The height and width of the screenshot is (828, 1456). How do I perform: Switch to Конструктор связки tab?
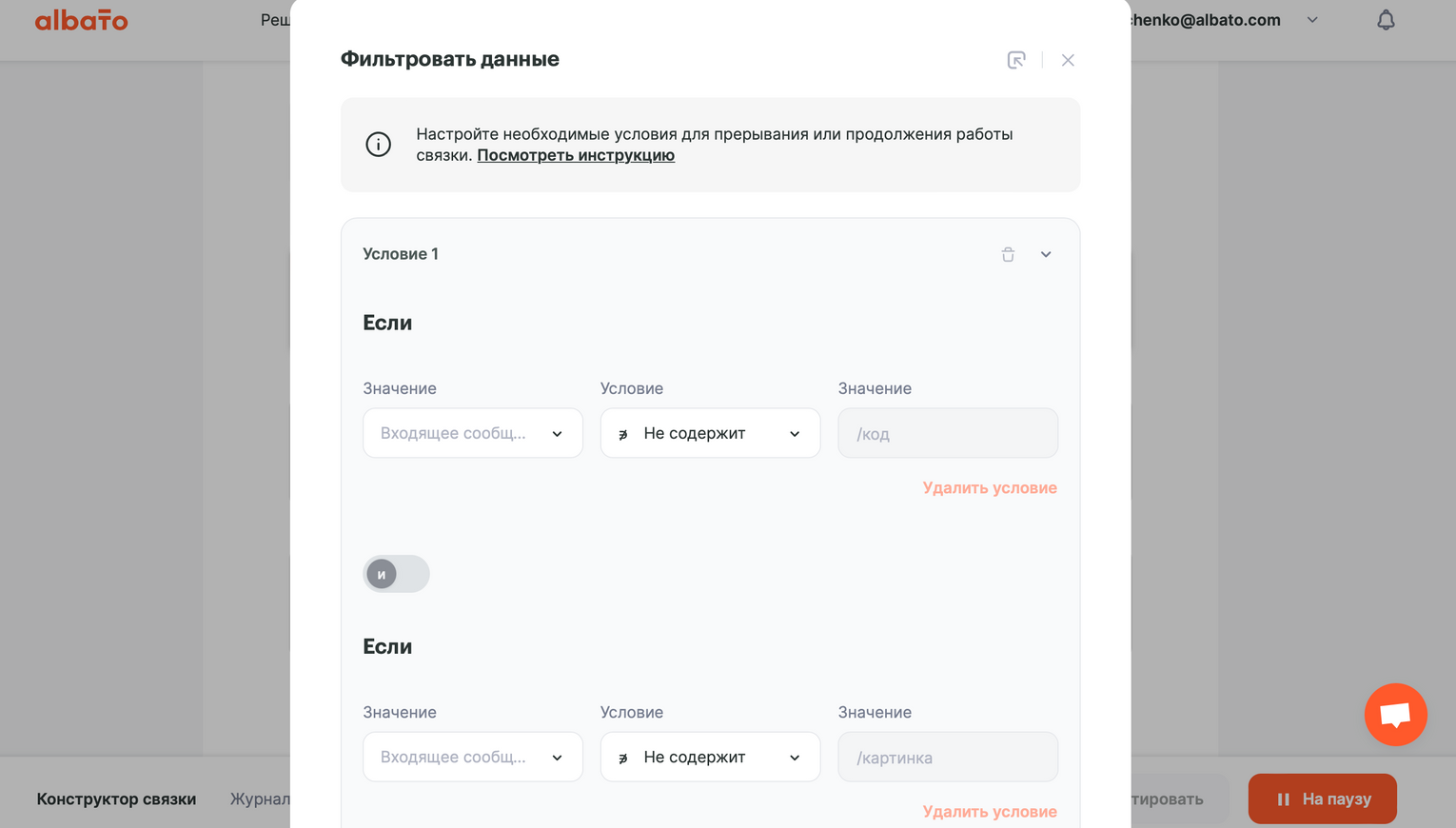[116, 798]
